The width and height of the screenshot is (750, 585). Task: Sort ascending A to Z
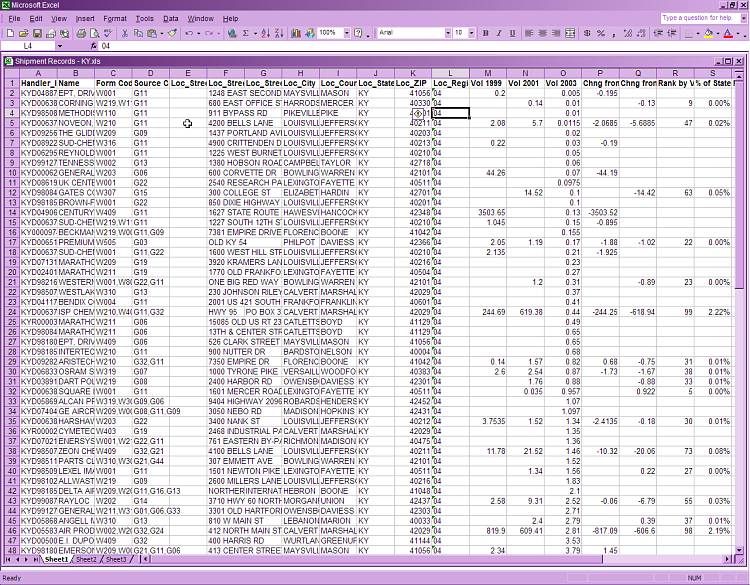266,33
